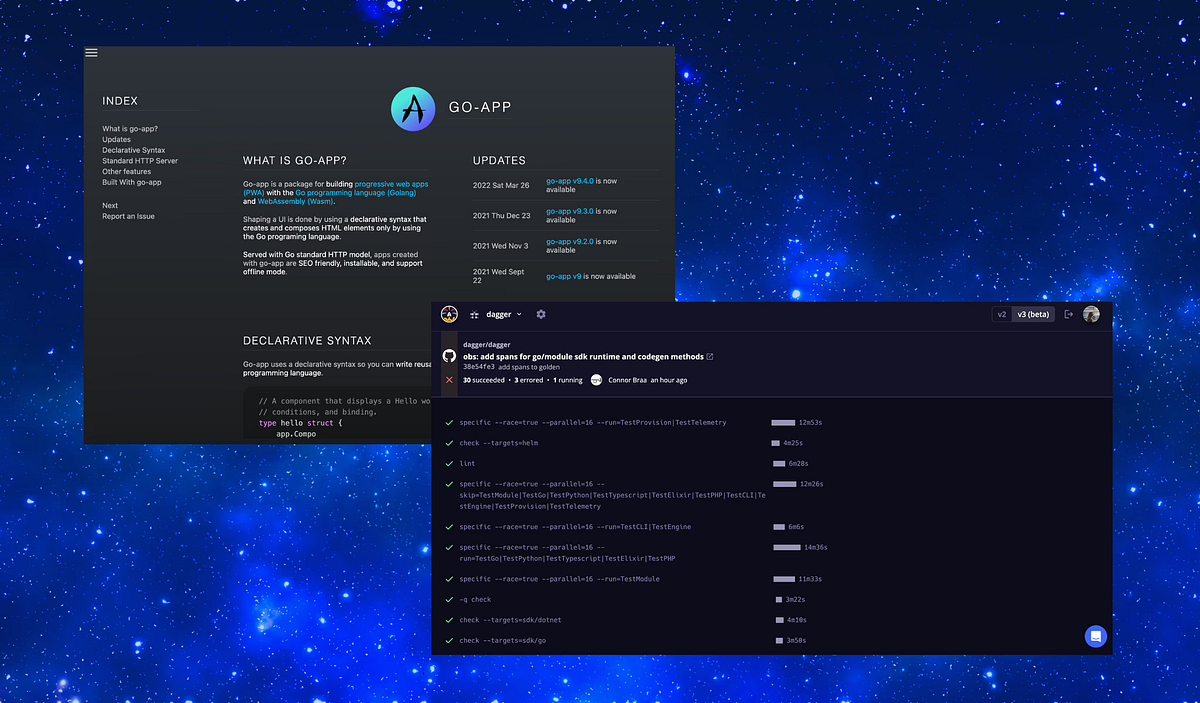Open the hamburger menu on go-app page
Screen dimensions: 1200x703
(x=91, y=52)
